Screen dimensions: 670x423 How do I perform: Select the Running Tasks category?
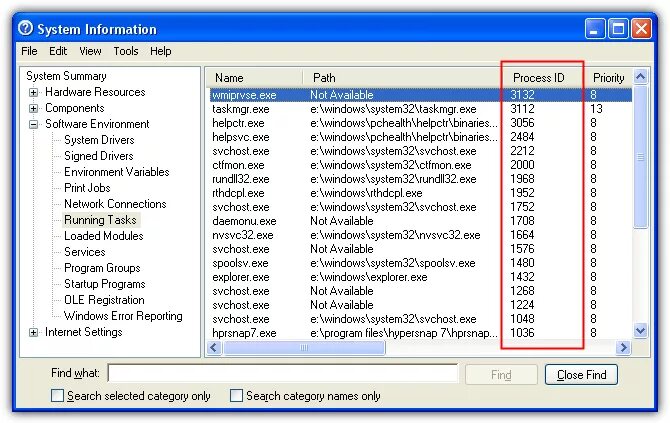click(x=100, y=220)
